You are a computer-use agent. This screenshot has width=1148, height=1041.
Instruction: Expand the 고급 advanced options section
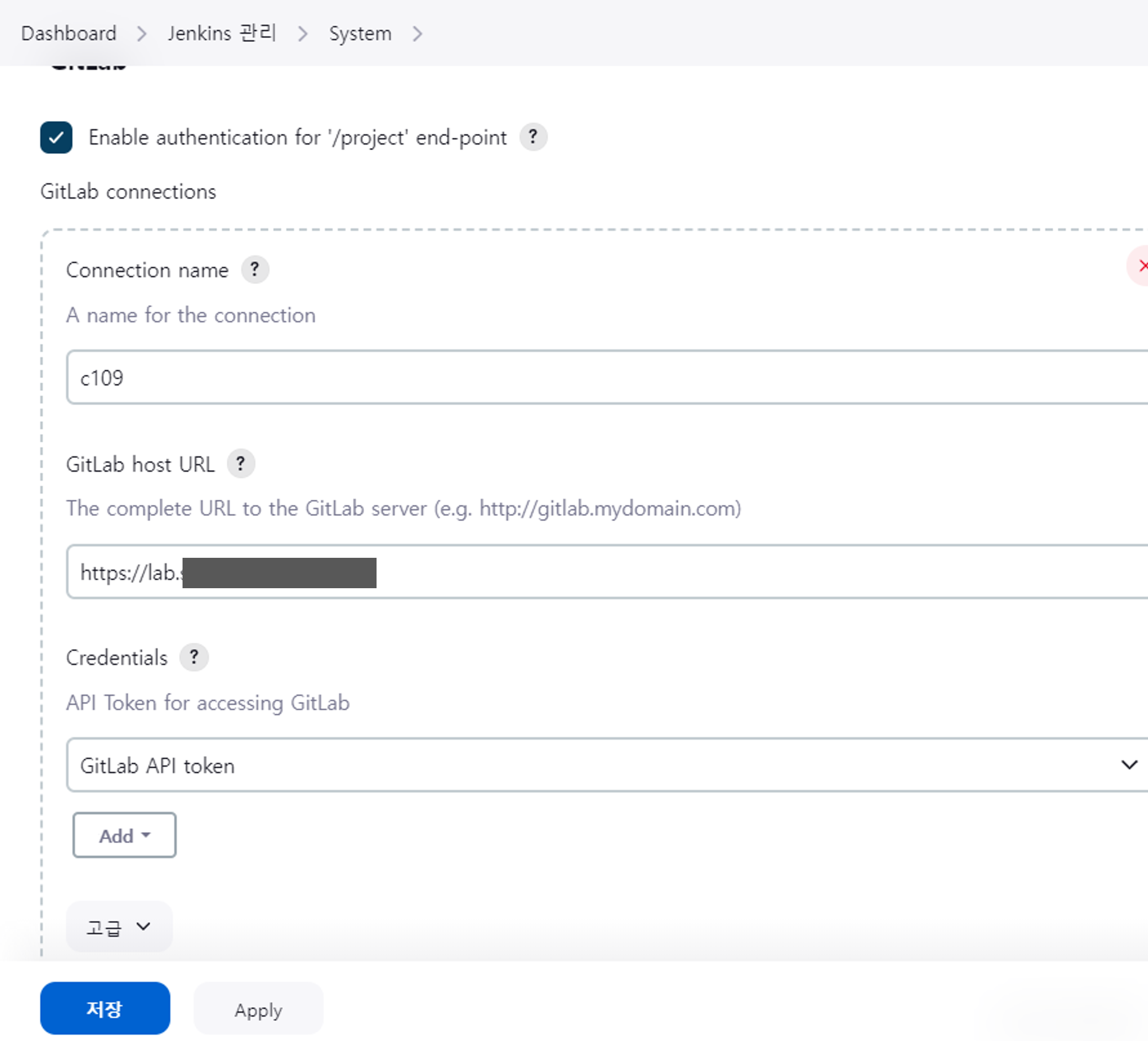click(x=118, y=926)
